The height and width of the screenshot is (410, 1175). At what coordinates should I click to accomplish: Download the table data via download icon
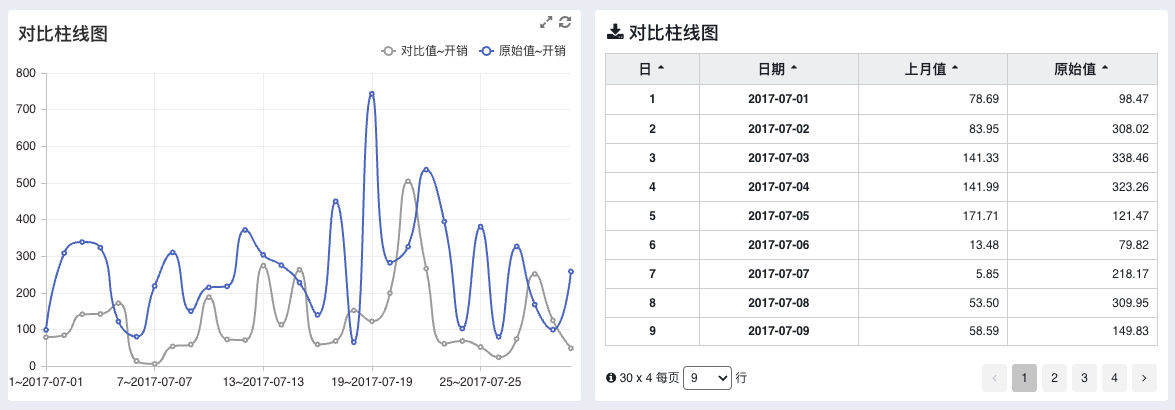click(x=614, y=31)
